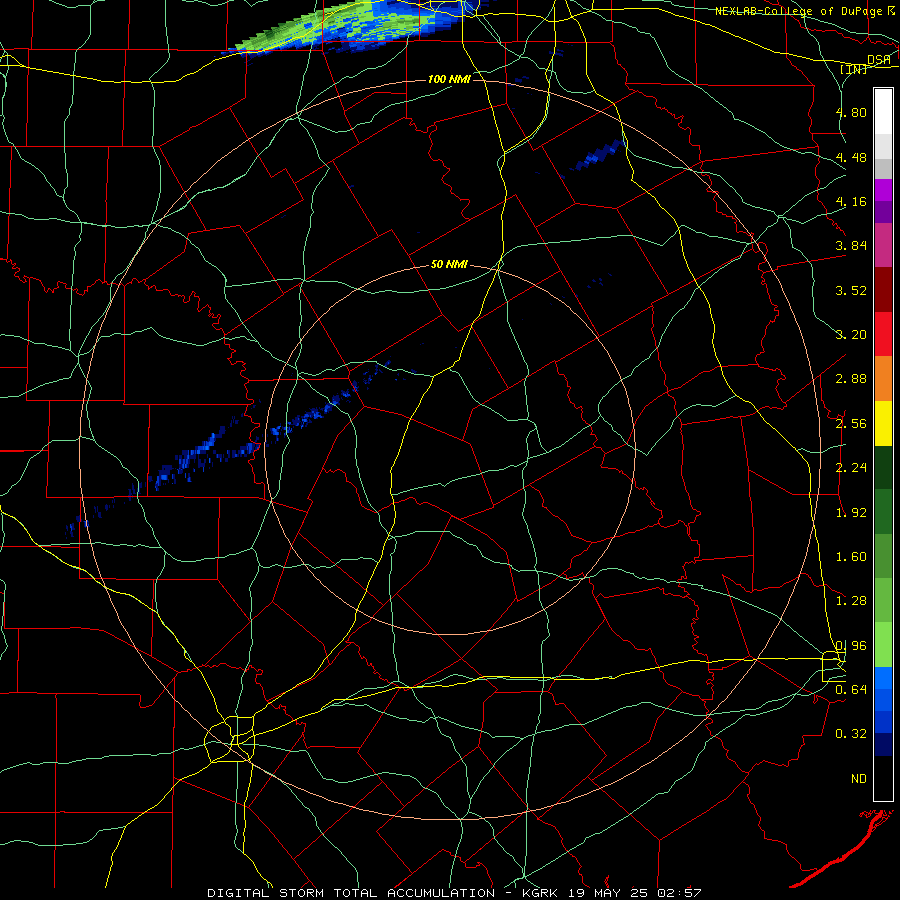
Task: Pick the white swatch atop the legend
Action: coord(883,112)
